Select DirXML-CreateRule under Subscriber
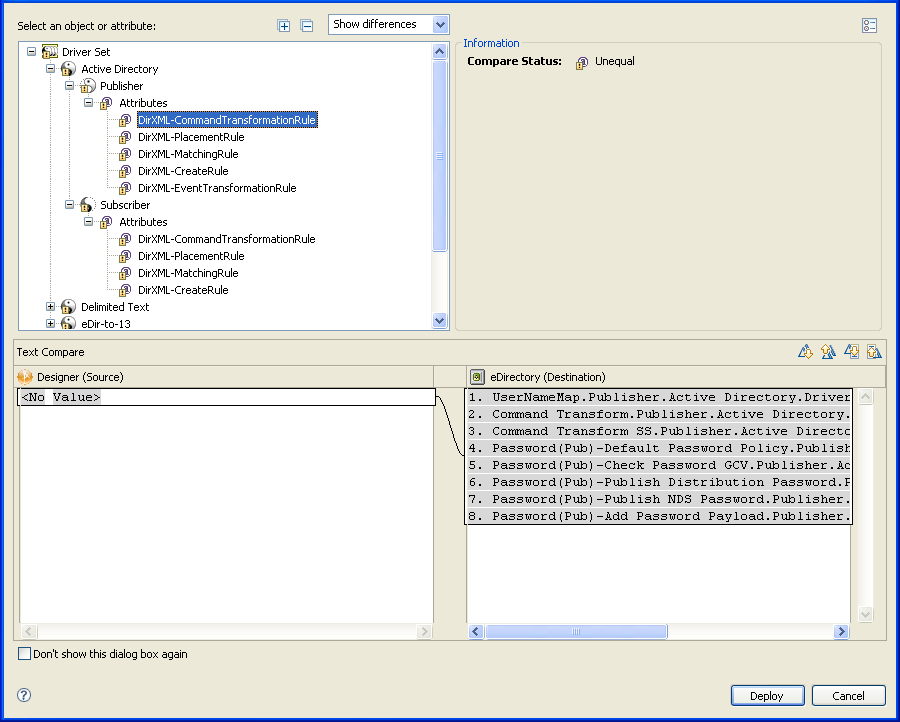Viewport: 900px width, 722px height. (183, 290)
